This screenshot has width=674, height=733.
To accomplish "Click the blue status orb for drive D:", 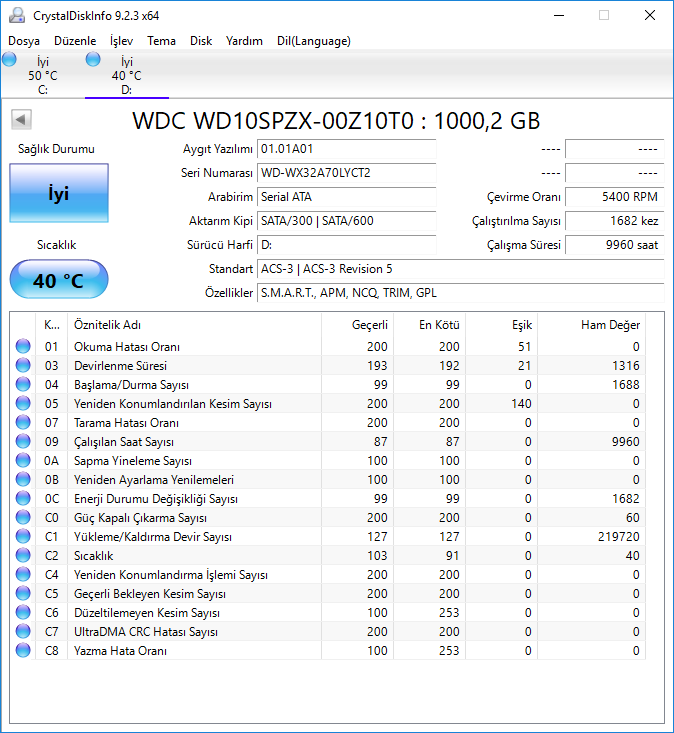I will (x=93, y=60).
